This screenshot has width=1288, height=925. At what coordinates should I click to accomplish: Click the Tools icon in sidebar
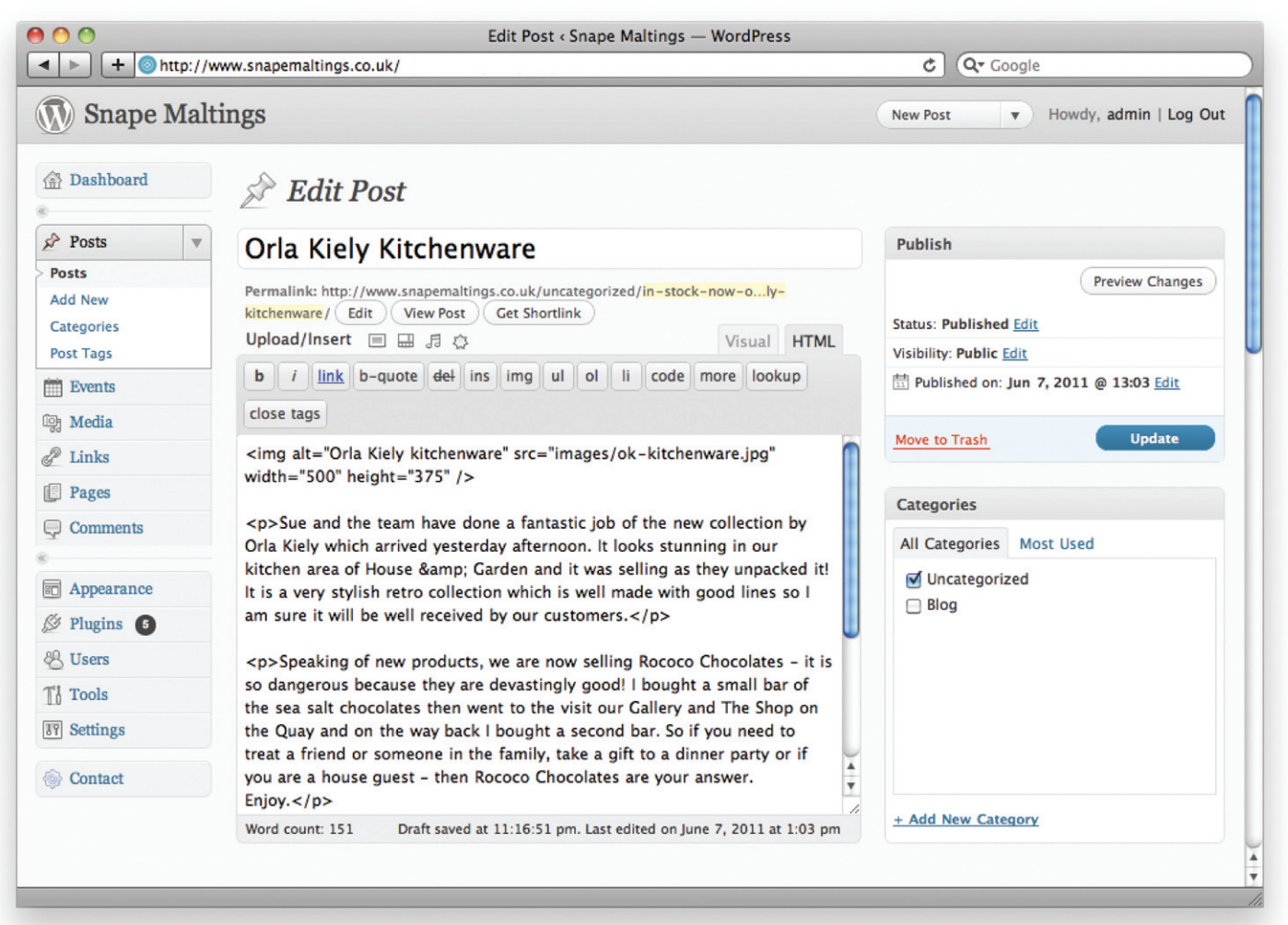(x=53, y=695)
